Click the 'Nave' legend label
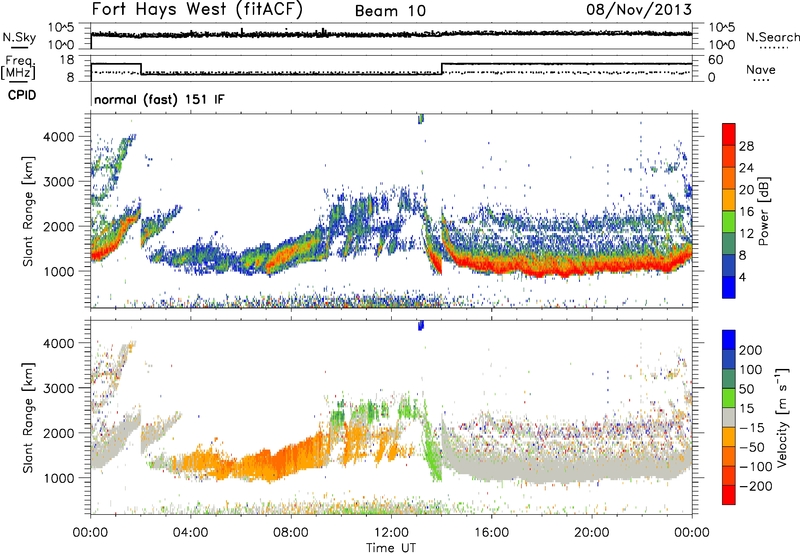This screenshot has width=800, height=554. tap(761, 69)
